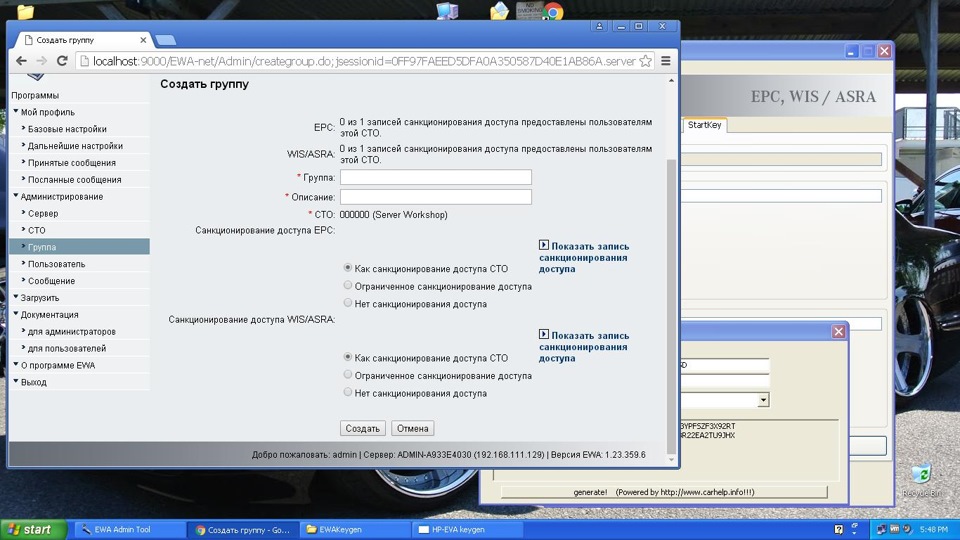Click the Windows start button
960x540 pixels.
[32, 530]
